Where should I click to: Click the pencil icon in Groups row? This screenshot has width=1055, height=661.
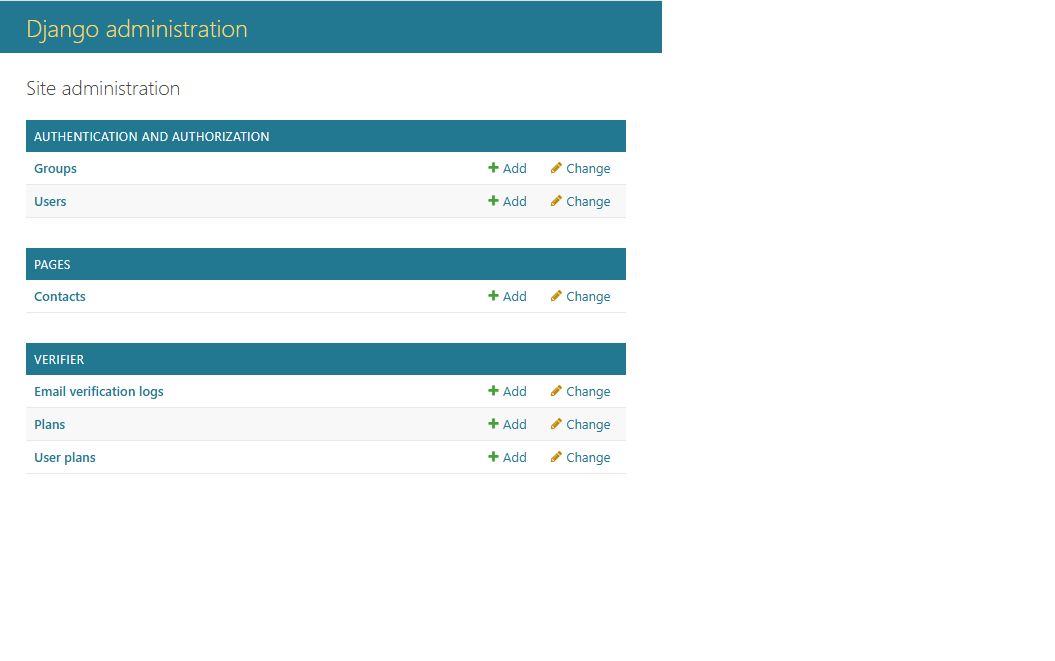(556, 168)
